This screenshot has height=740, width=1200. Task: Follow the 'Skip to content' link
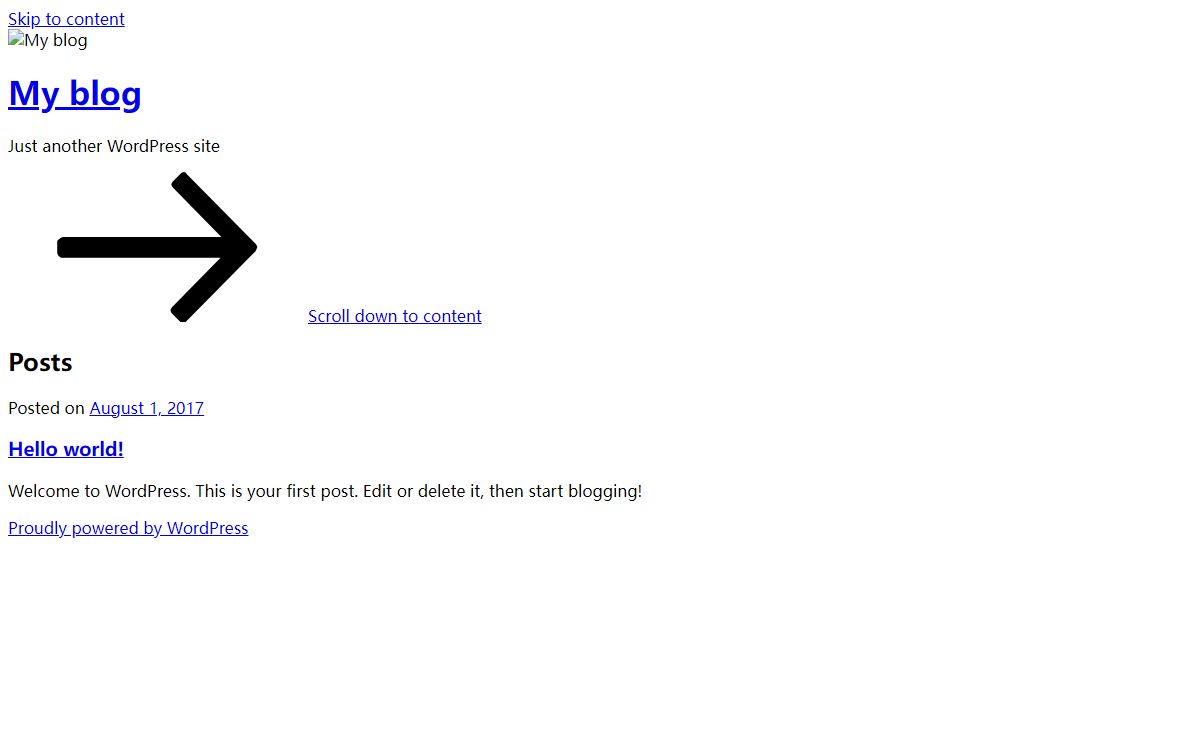[x=66, y=19]
